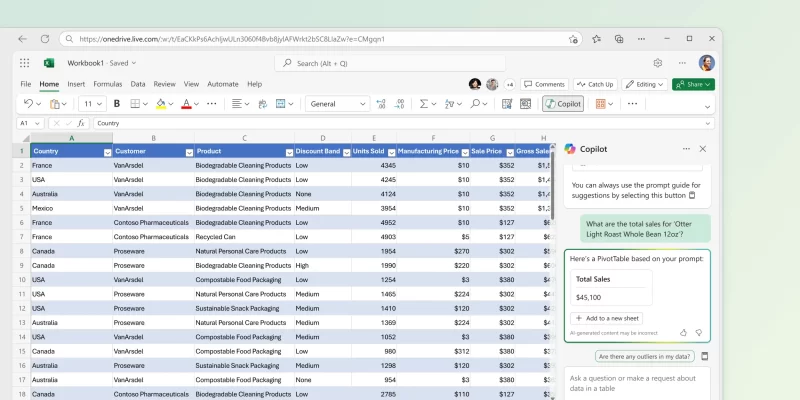The width and height of the screenshot is (800, 400).
Task: Click the Copilot ribbon button
Action: point(563,104)
